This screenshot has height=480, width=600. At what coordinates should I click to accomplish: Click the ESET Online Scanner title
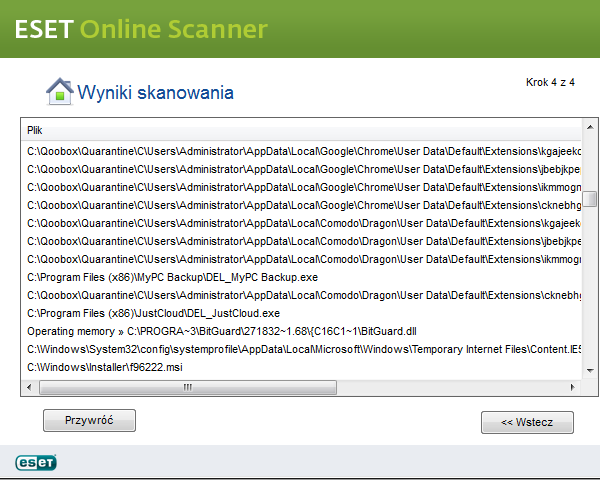(x=141, y=29)
